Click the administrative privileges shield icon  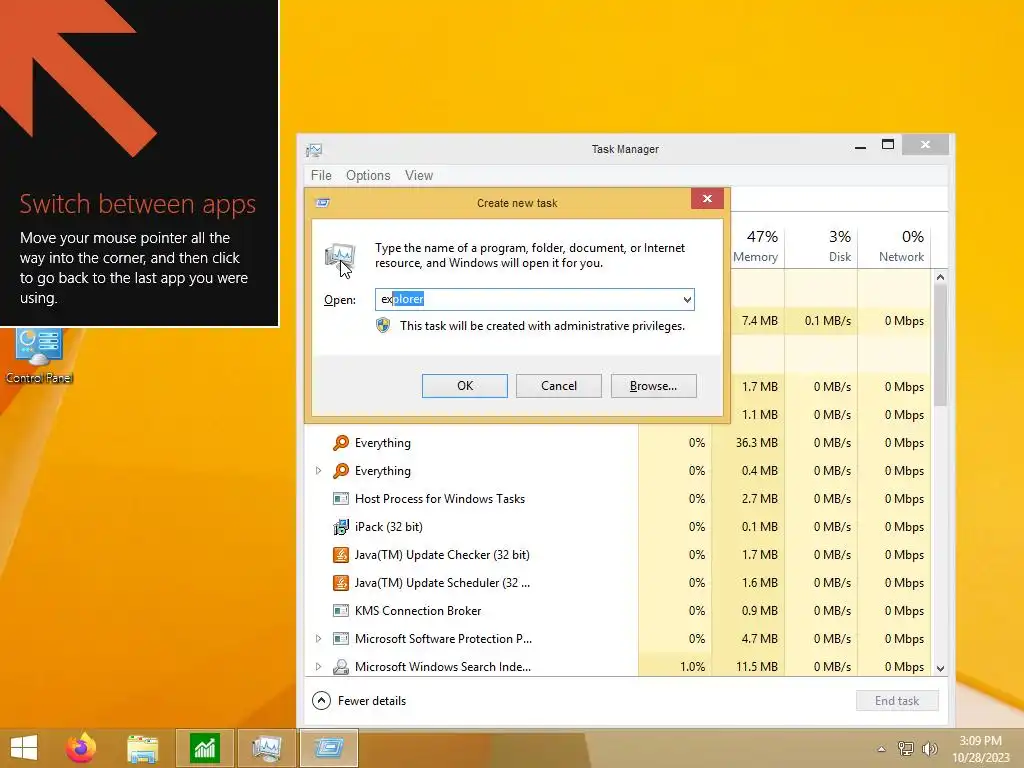click(x=383, y=325)
